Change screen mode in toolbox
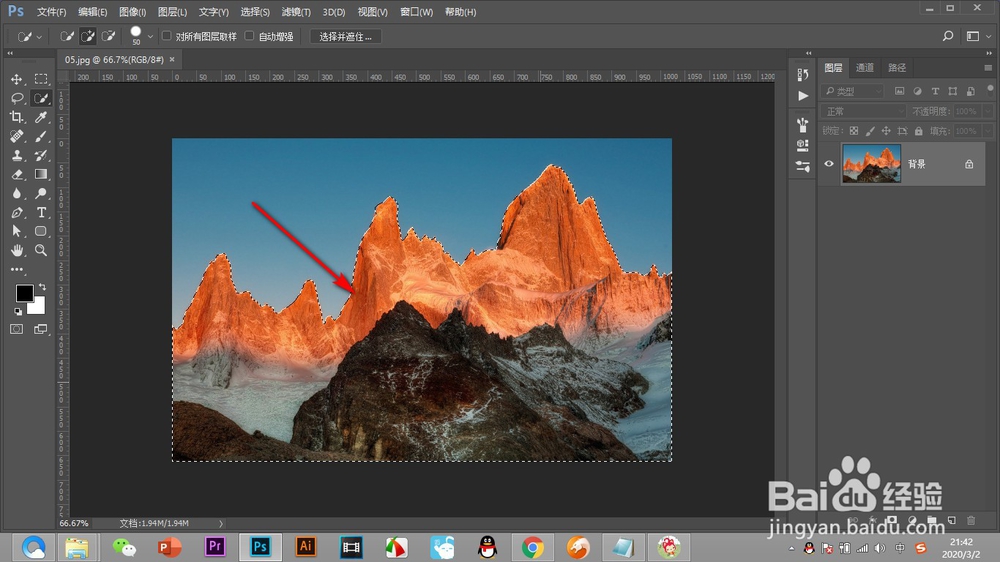This screenshot has height=562, width=1000. (x=41, y=329)
